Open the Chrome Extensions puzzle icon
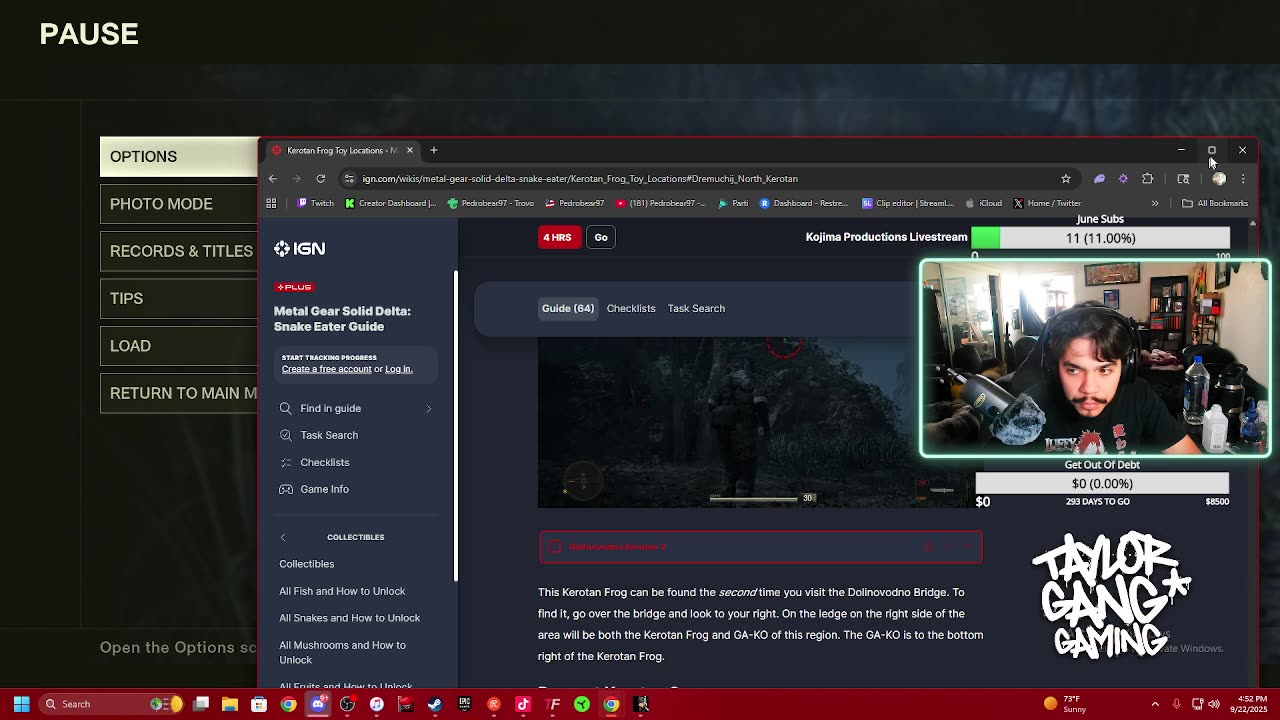The width and height of the screenshot is (1280, 720). pos(1148,179)
